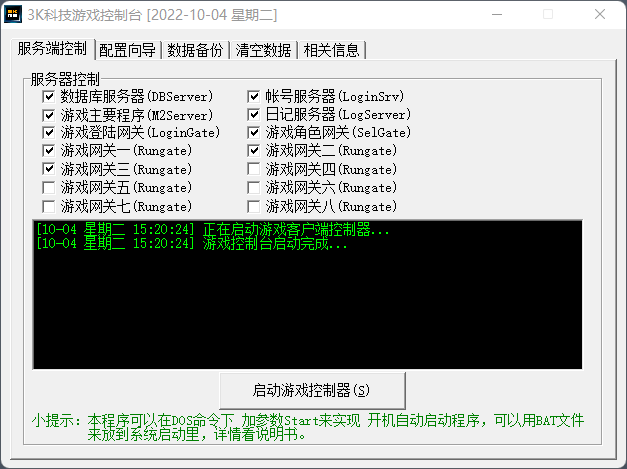Close the 3K科技游戏控制台 window
The height and width of the screenshot is (469, 627).
599,14
